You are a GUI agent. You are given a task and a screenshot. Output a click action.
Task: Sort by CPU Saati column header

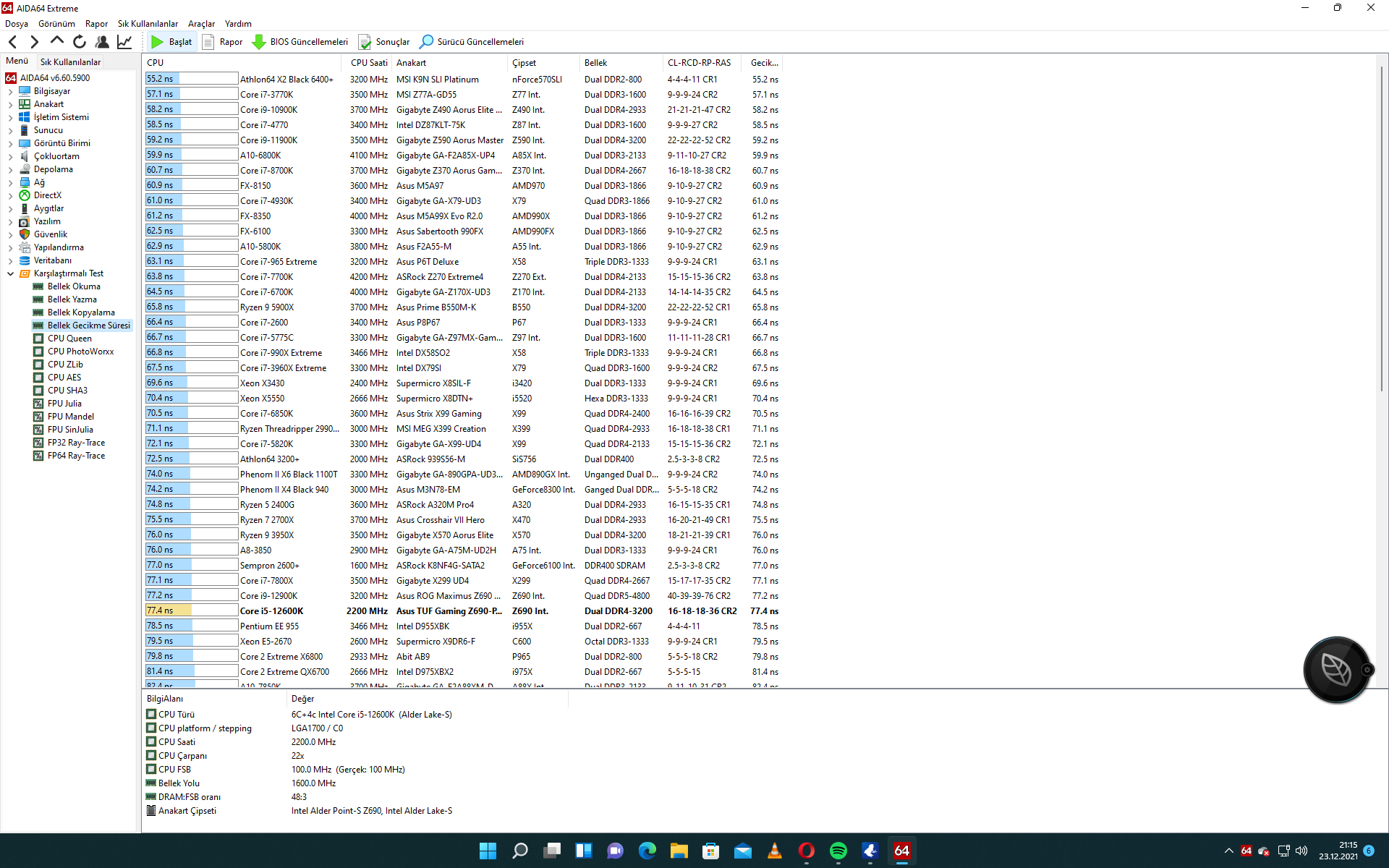(368, 63)
